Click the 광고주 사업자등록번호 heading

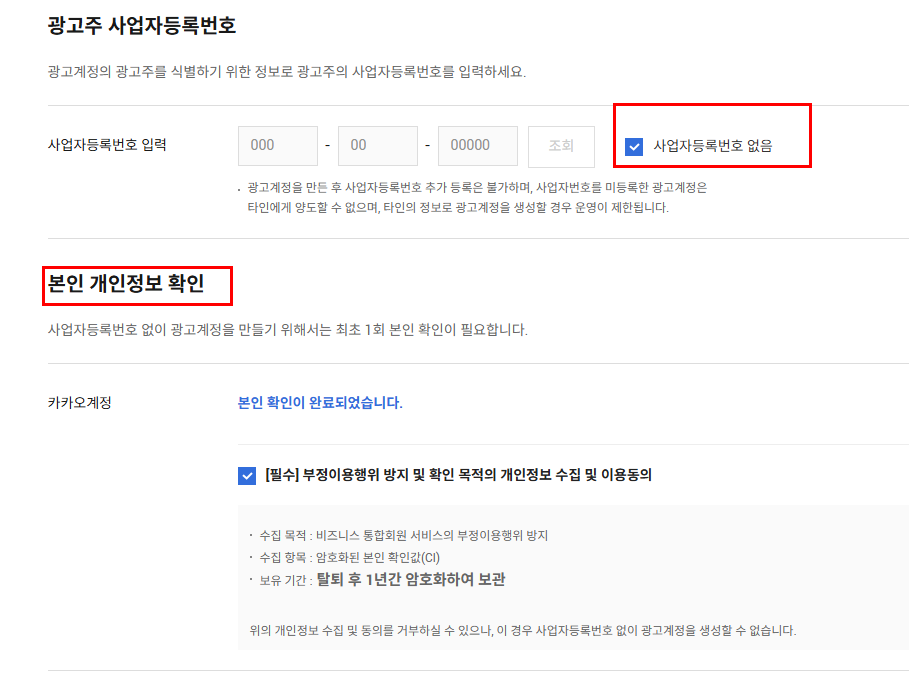(142, 25)
